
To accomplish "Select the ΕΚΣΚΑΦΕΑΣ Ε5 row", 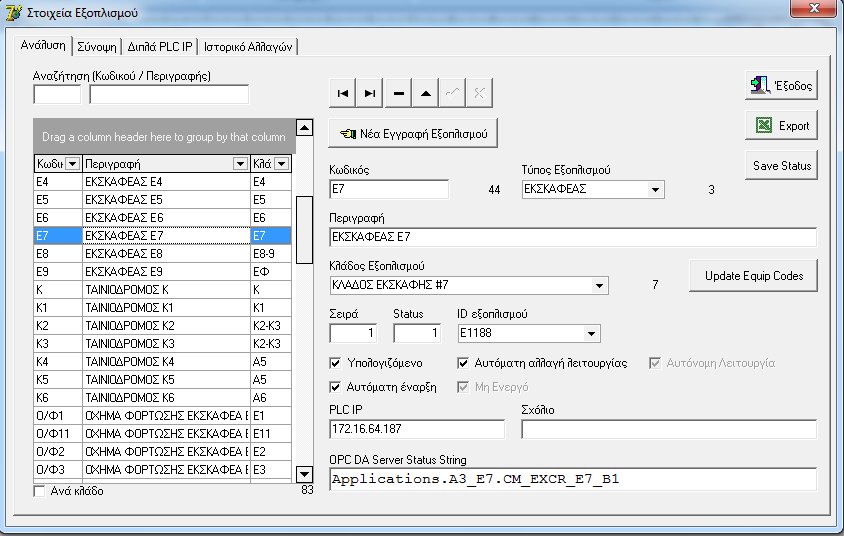I will (x=163, y=200).
